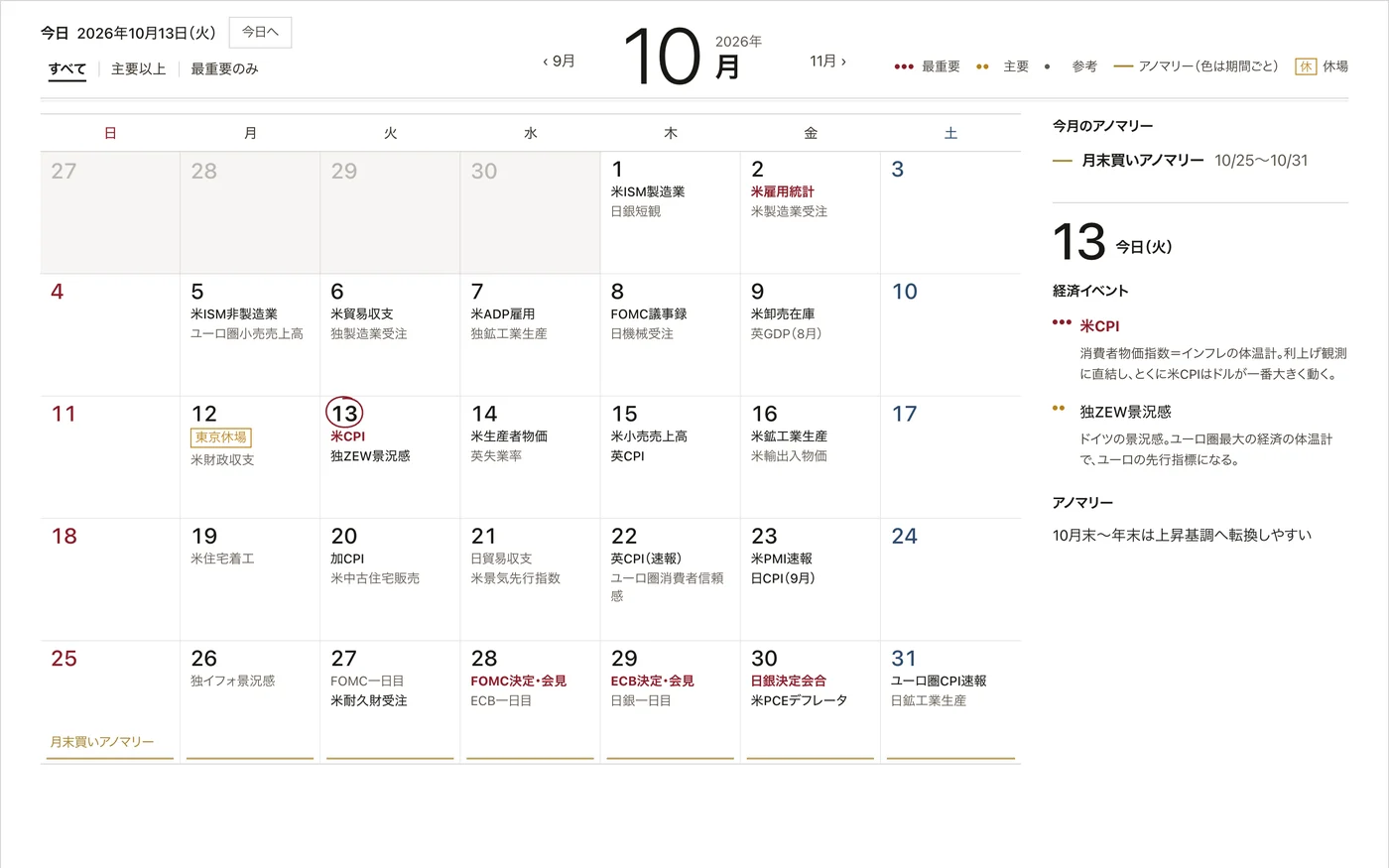Open 米CPI event on the 13th cell

tap(348, 436)
